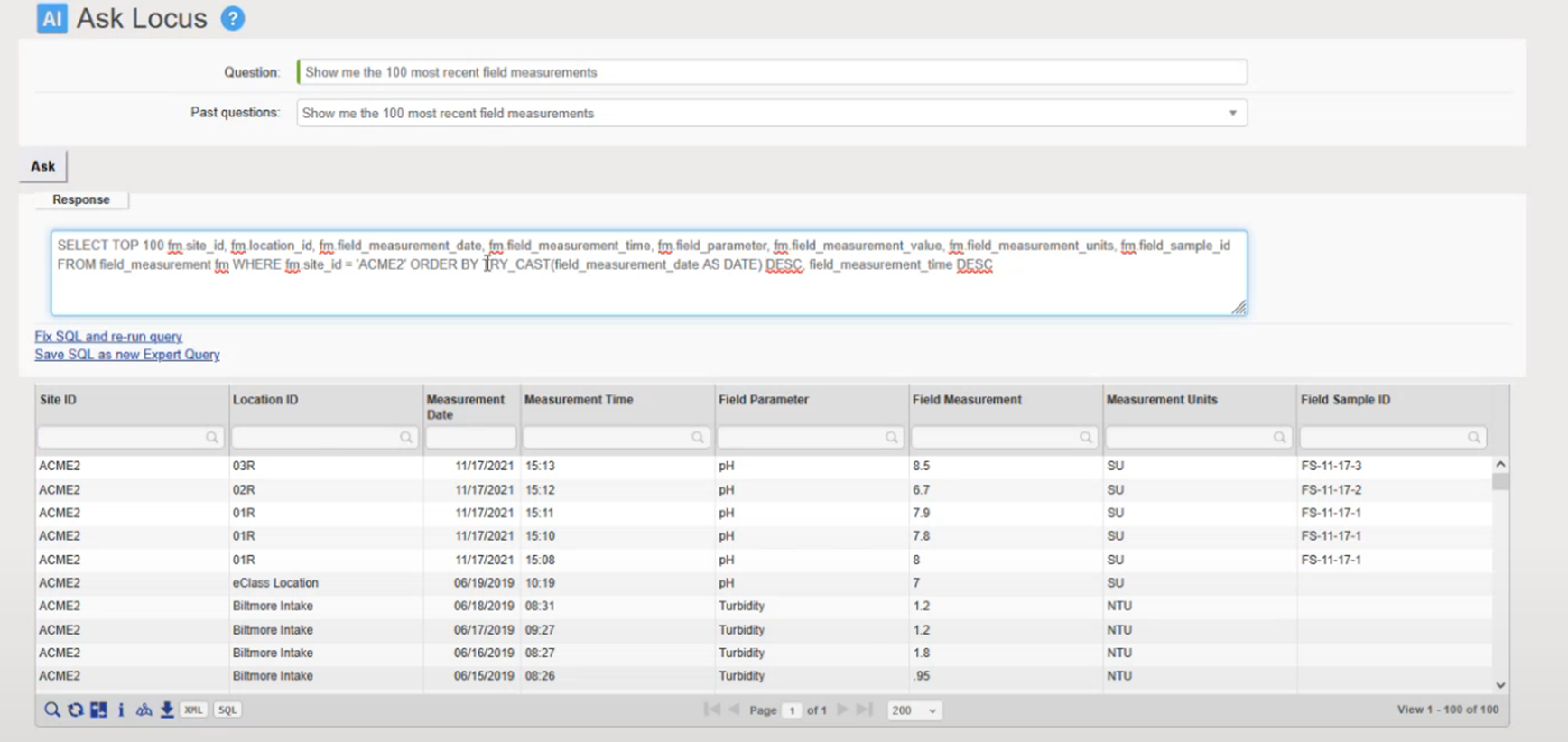The image size is (1568, 742).
Task: Click scroll up arrow of results grid
Action: tap(1500, 464)
